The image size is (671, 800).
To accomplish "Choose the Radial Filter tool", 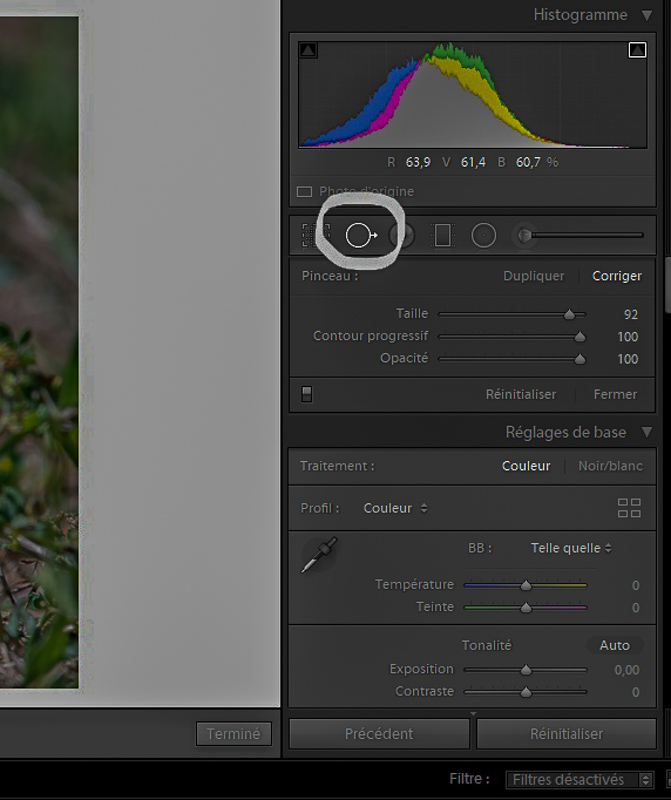I will 484,235.
